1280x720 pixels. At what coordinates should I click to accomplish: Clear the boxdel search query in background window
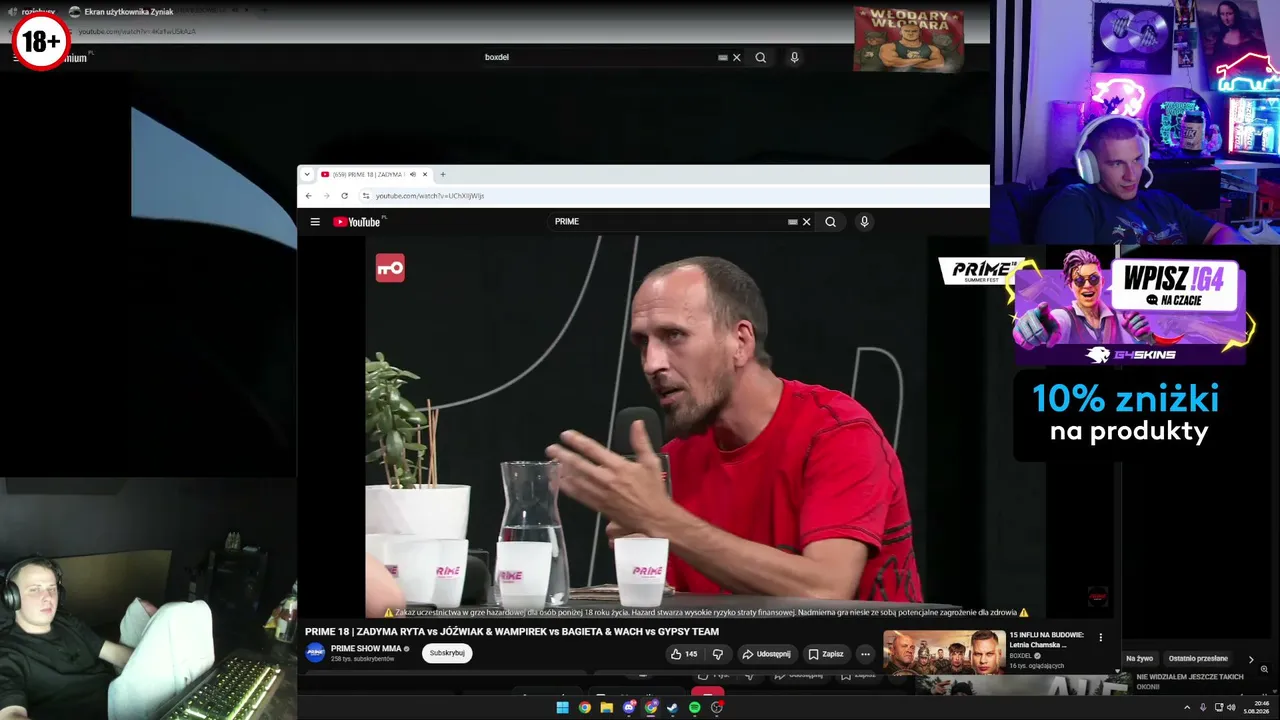coord(737,58)
